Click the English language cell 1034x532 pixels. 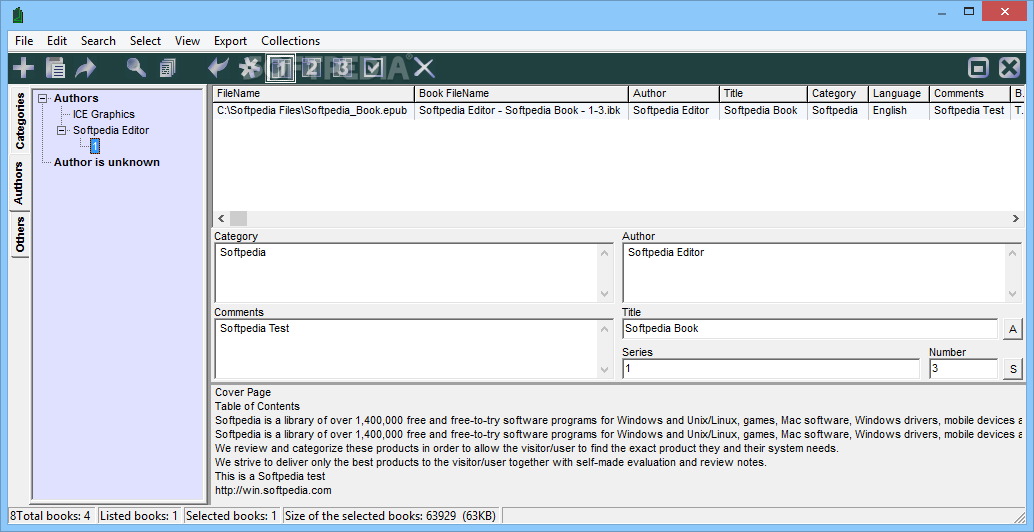(899, 111)
